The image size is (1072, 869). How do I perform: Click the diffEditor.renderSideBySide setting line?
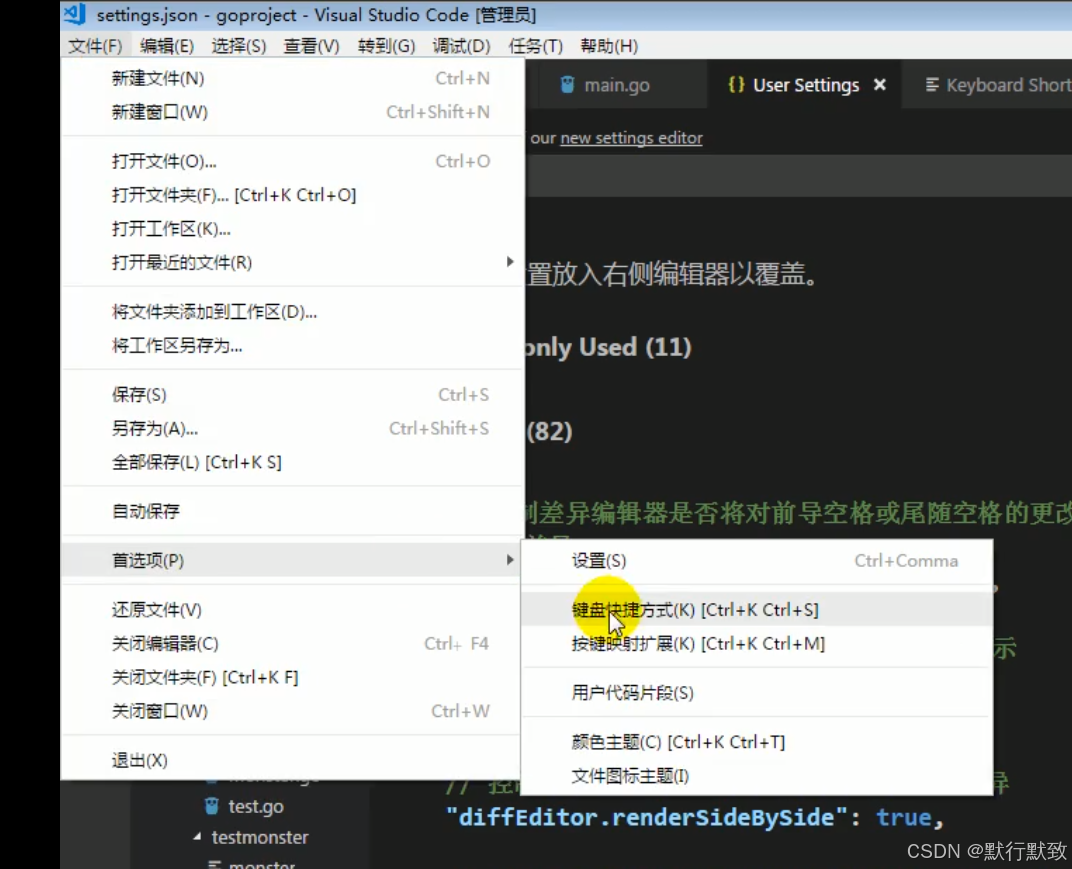tap(694, 817)
